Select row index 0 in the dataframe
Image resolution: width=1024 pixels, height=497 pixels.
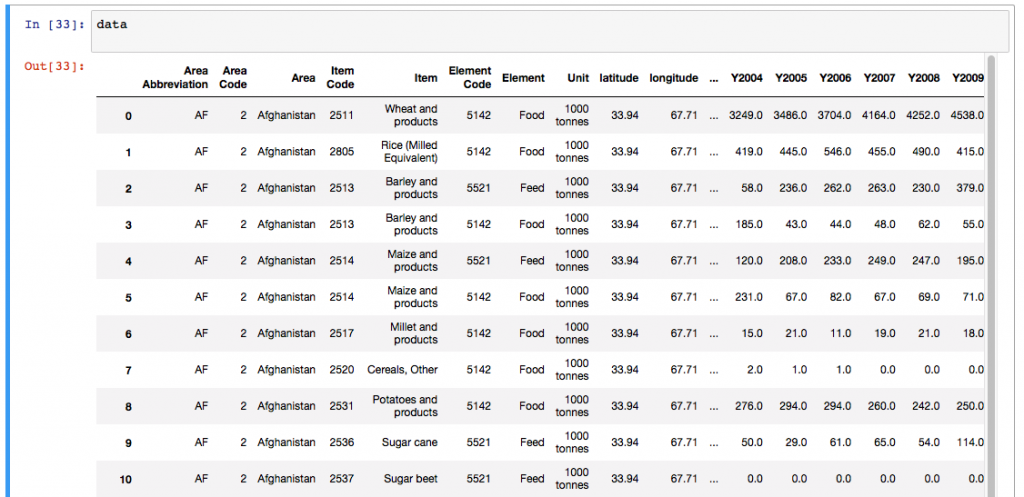coord(127,116)
